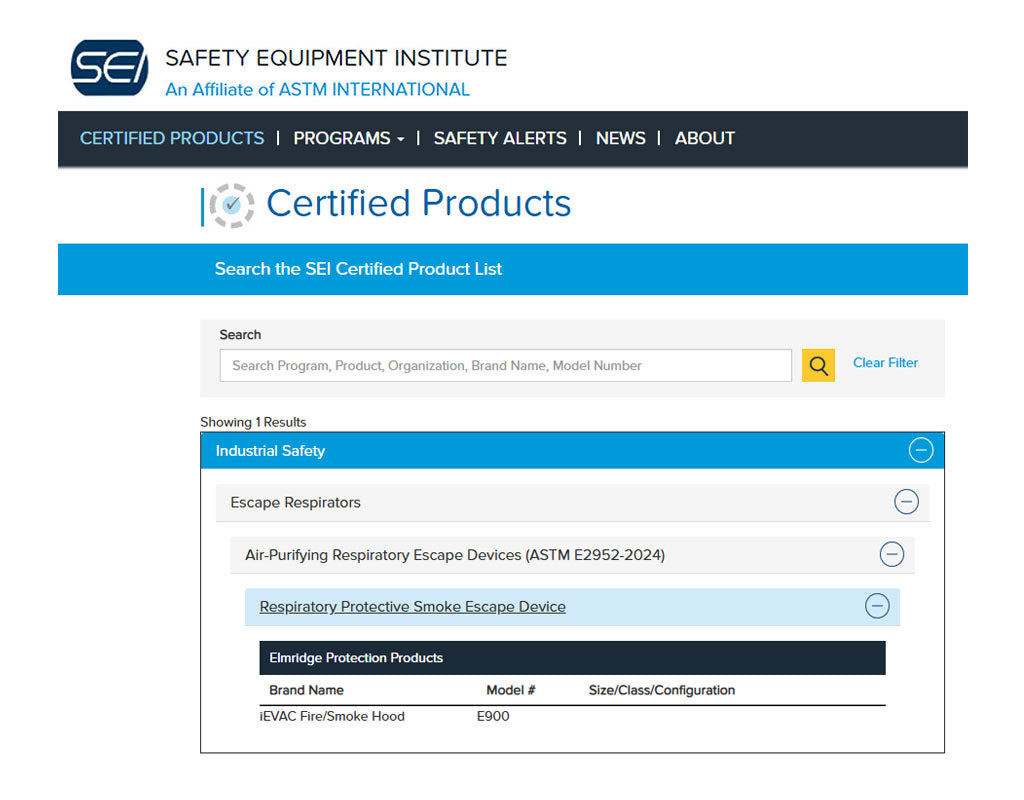Select the Elmridge Protection Products header
This screenshot has height=800, width=1024.
coord(572,658)
